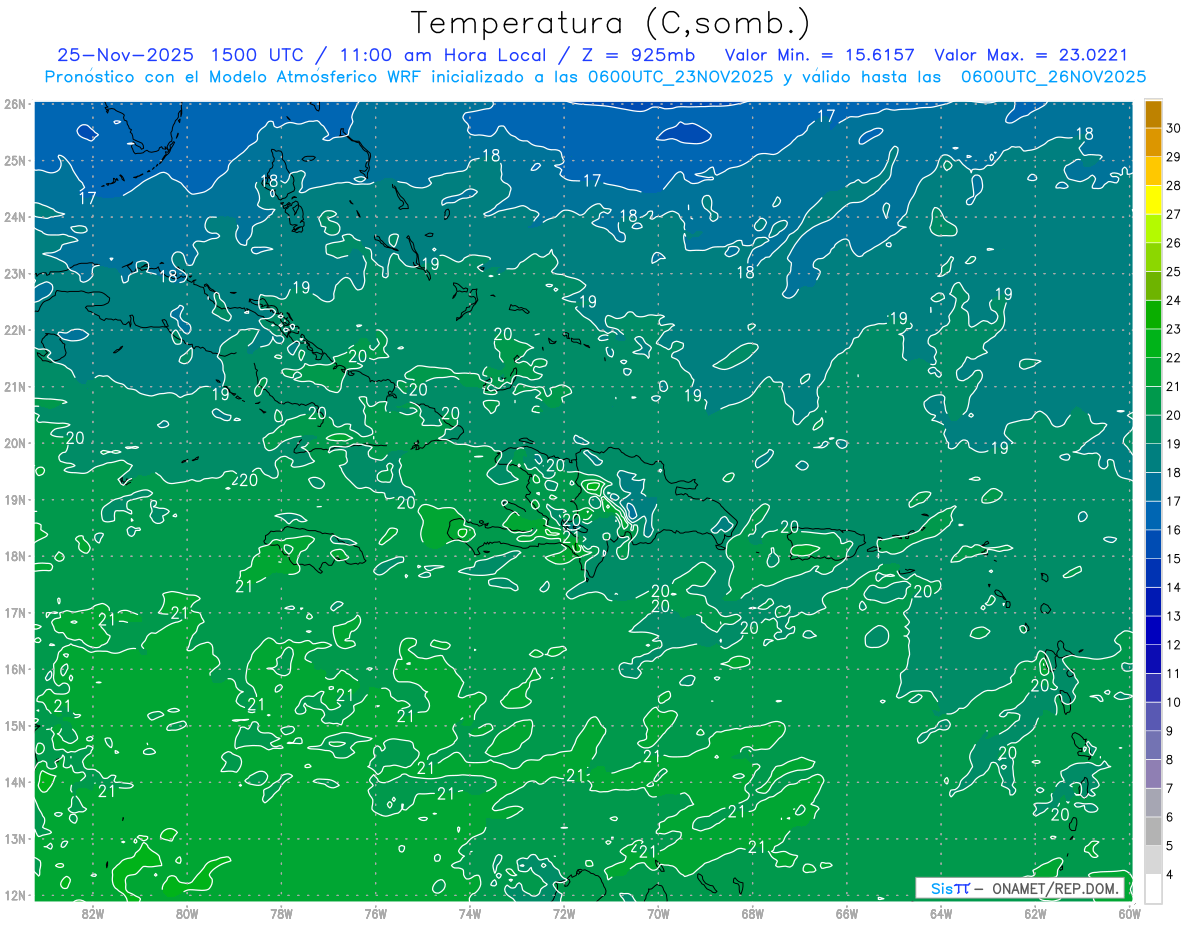This screenshot has width=1200, height=927.
Task: Click the 16N latitude axis label
Action: point(15,669)
